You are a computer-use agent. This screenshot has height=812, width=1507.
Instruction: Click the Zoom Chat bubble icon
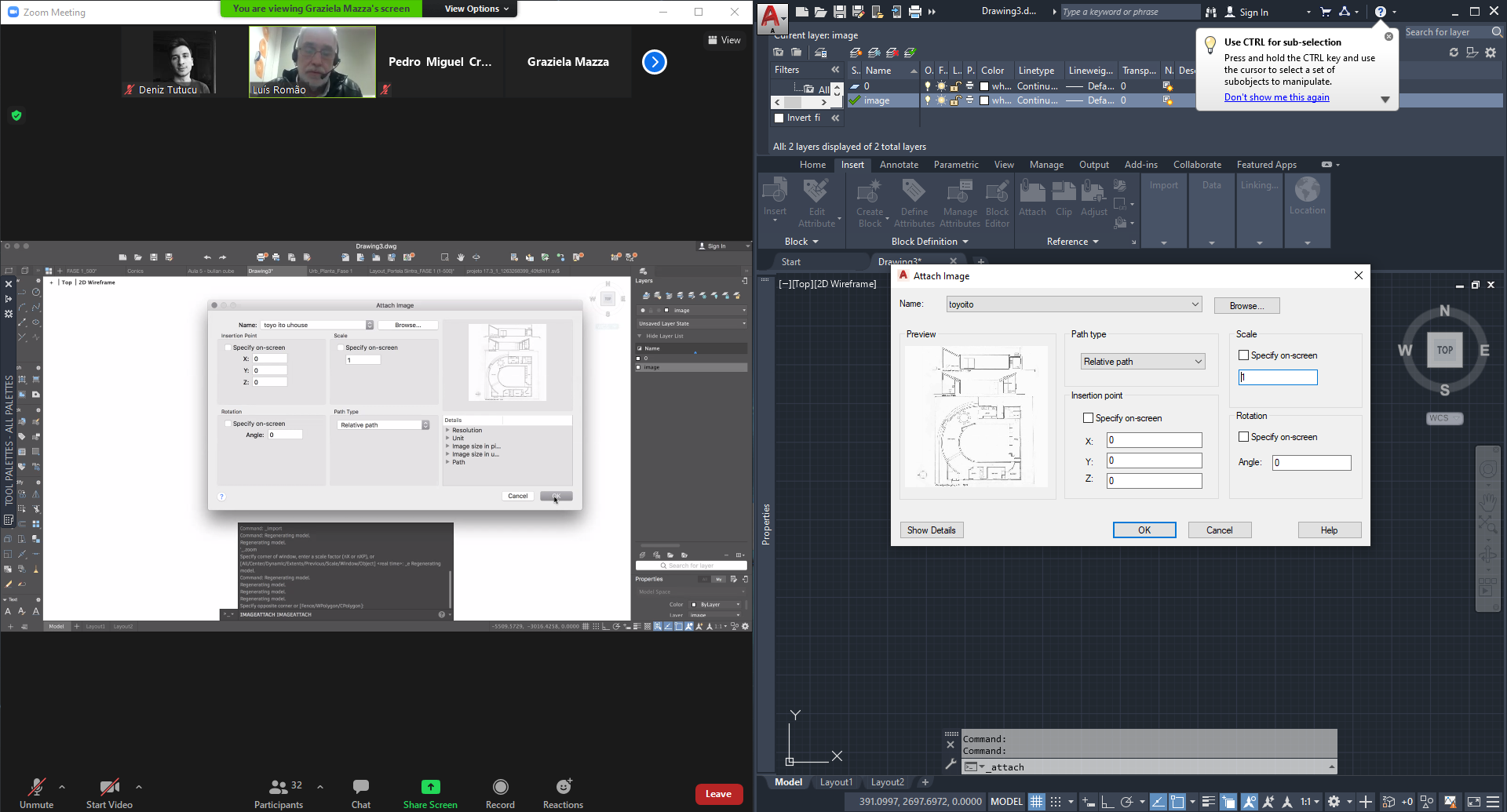361,786
